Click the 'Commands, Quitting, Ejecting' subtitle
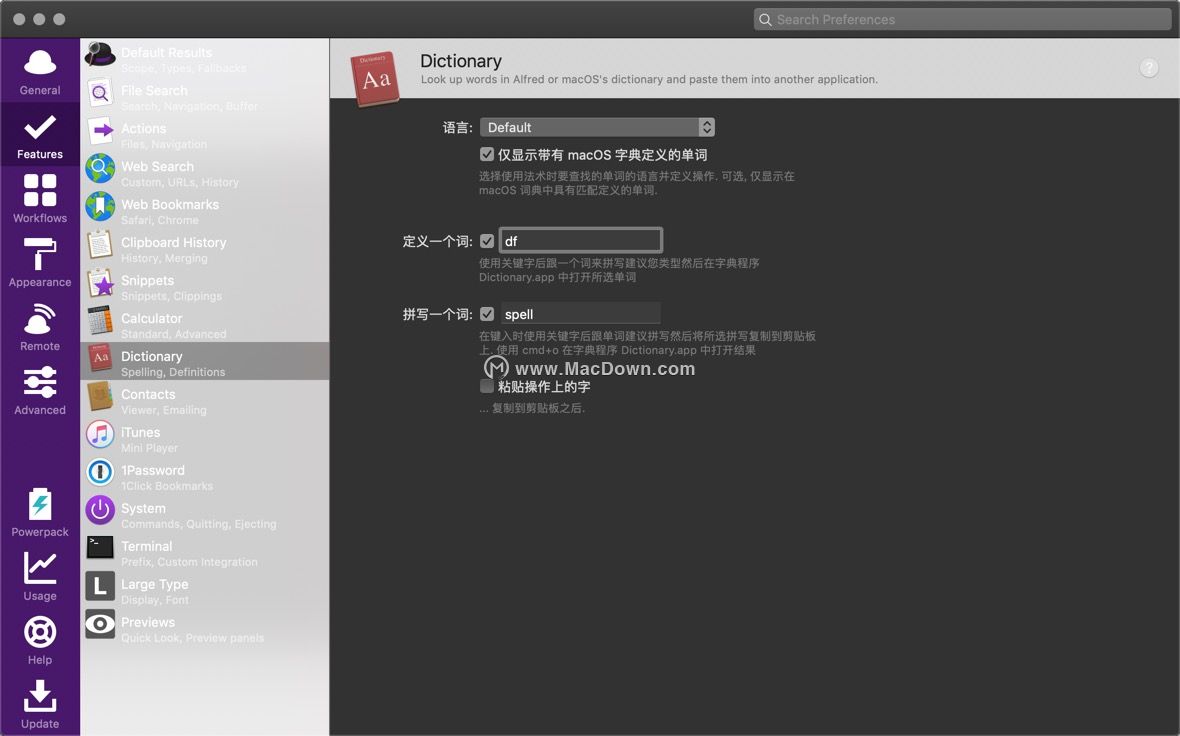1180x736 pixels. [x=199, y=525]
